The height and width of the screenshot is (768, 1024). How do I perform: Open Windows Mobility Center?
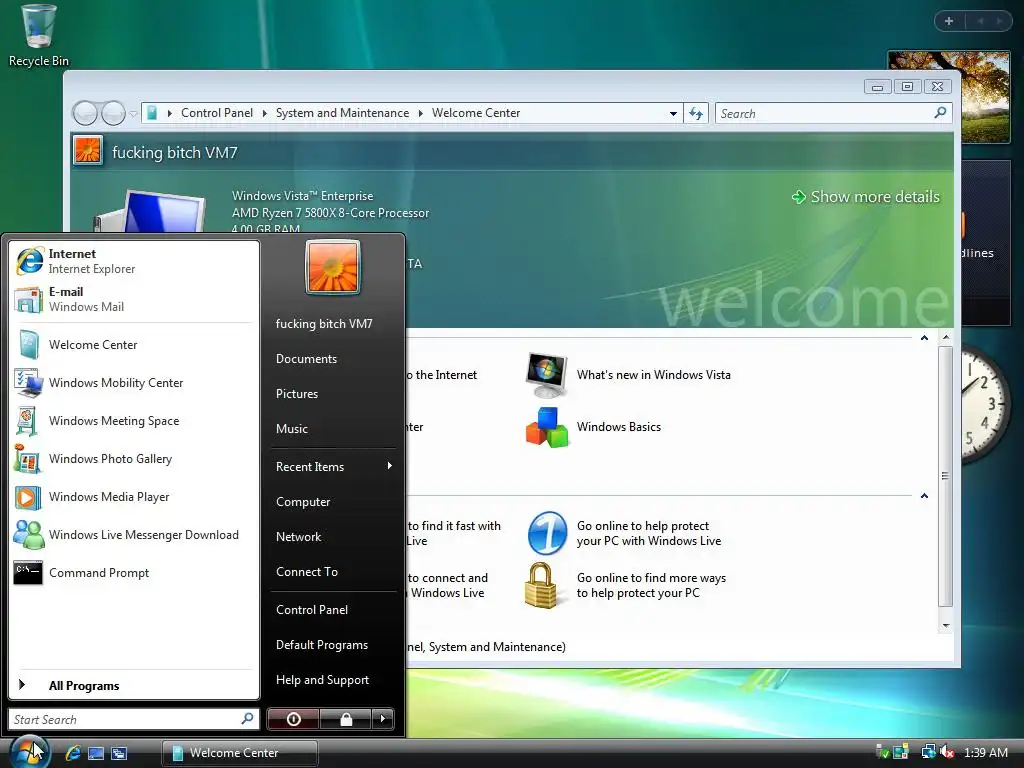point(134,383)
